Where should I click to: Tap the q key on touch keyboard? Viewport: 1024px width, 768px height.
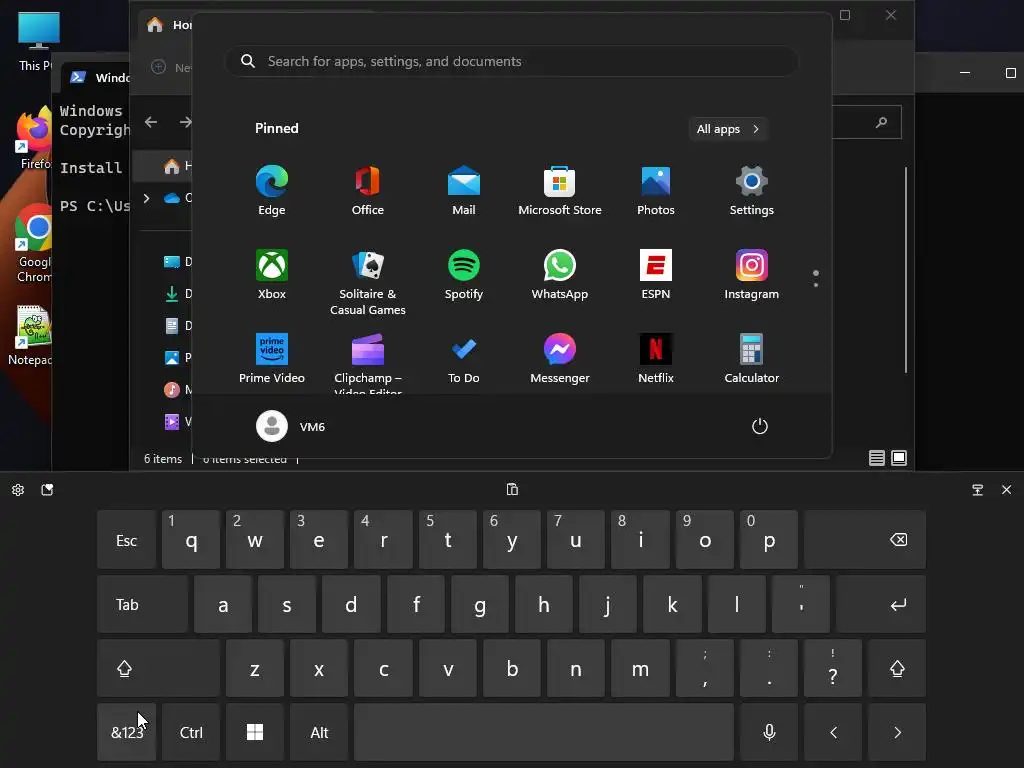pyautogui.click(x=191, y=540)
